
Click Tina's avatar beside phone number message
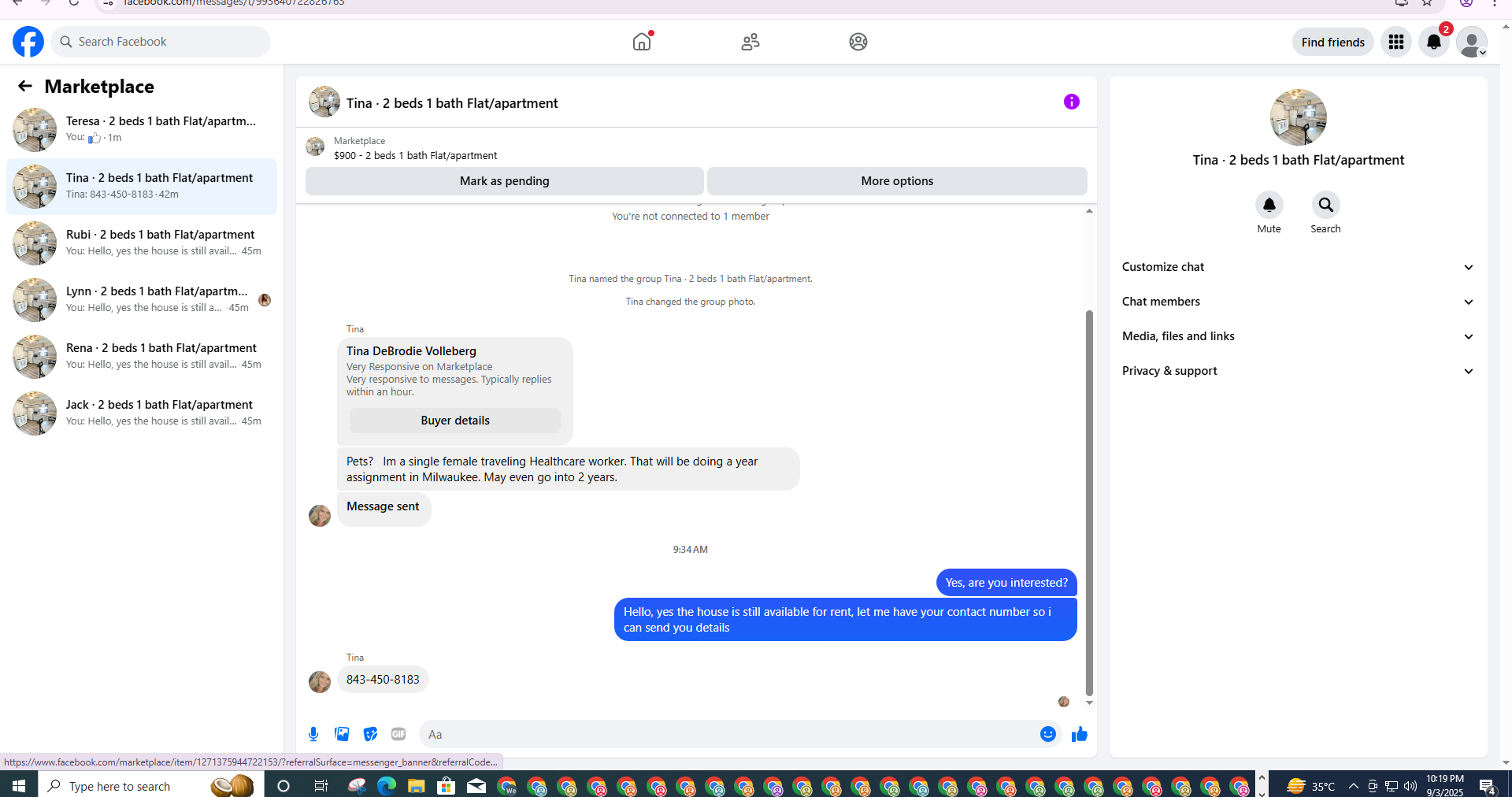point(320,681)
